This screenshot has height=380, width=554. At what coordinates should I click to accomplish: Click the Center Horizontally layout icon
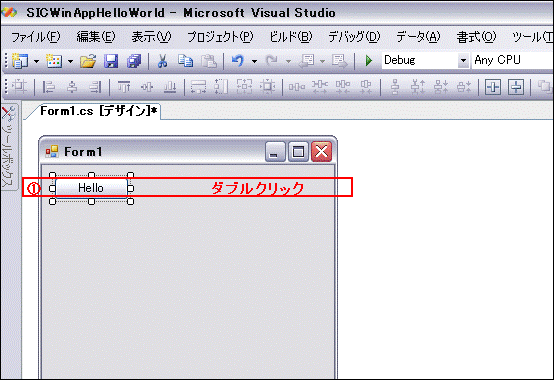pos(493,87)
